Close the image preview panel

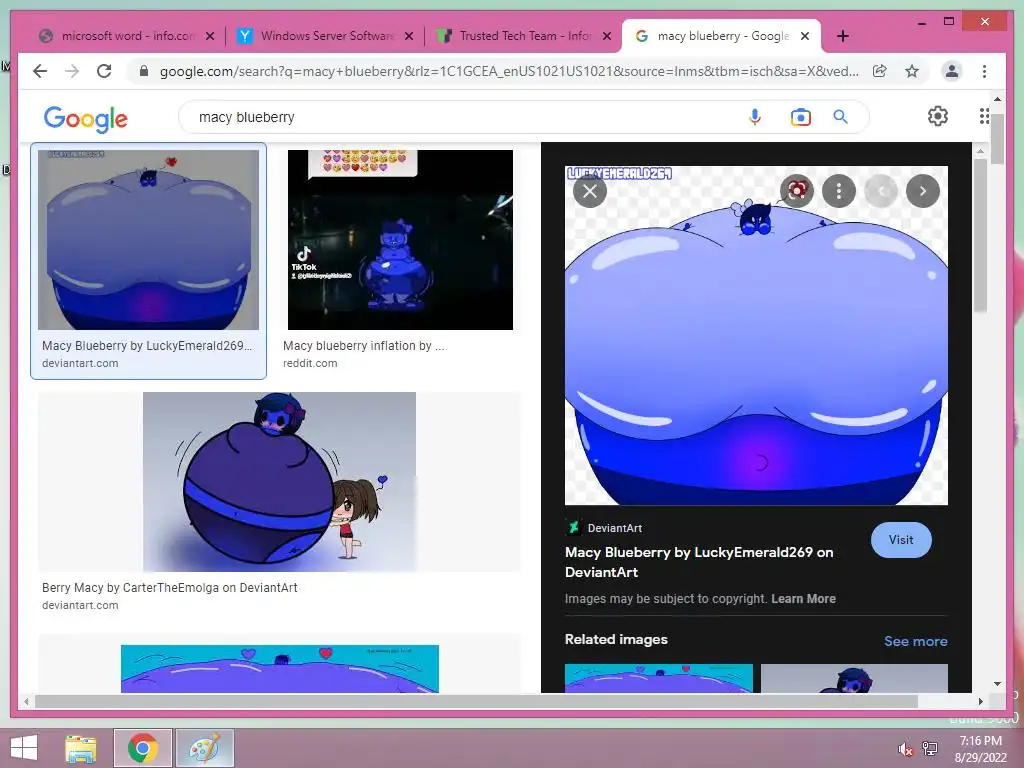click(590, 191)
